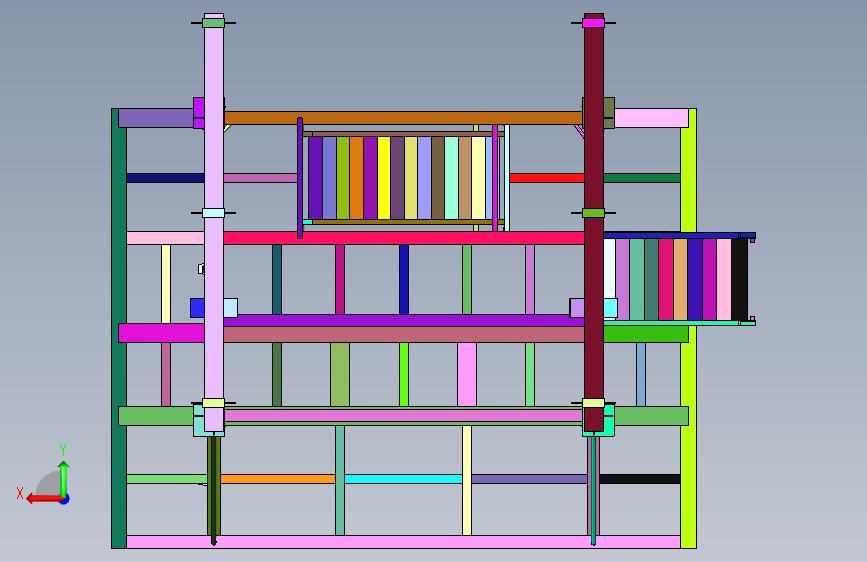This screenshot has width=867, height=562.
Task: Select the neon green narrow vertical strut
Action: click(404, 374)
